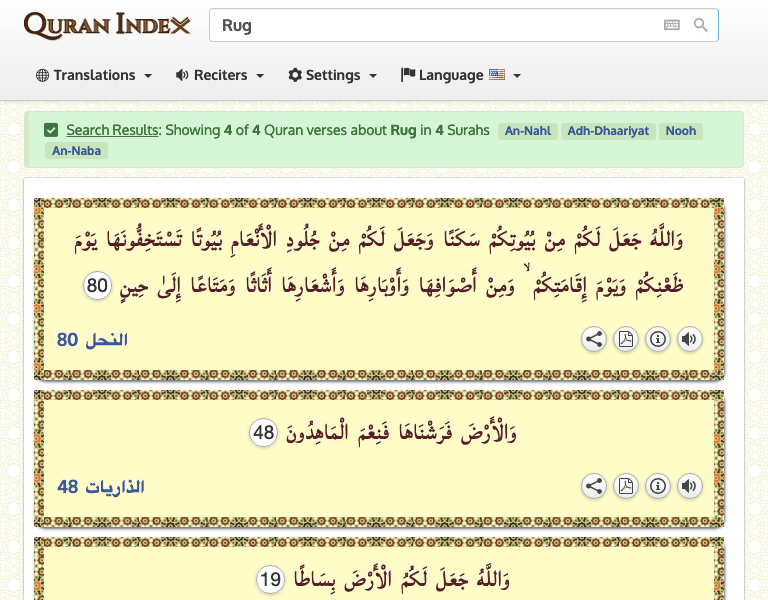This screenshot has height=600, width=768.
Task: Export verse An-Nahl 80 as PDF
Action: tap(626, 339)
